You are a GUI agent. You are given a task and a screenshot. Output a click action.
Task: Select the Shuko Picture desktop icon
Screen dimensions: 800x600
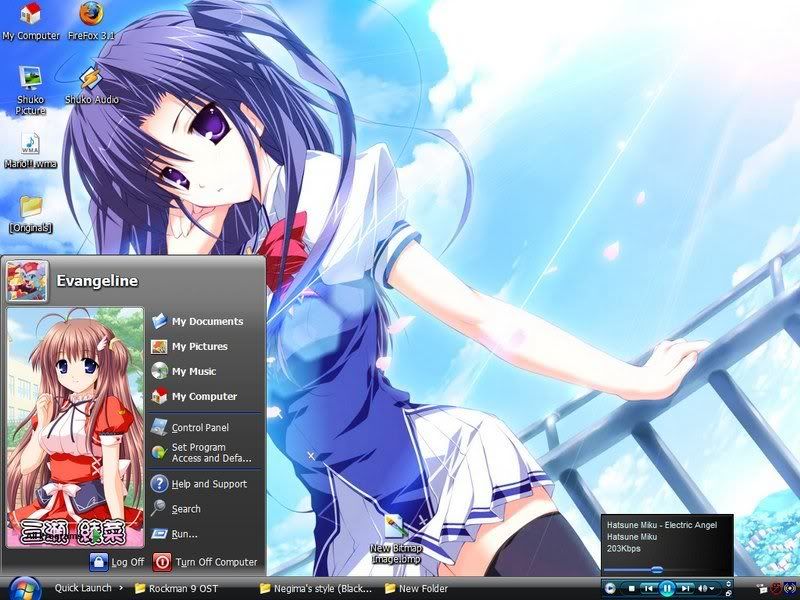click(x=31, y=90)
